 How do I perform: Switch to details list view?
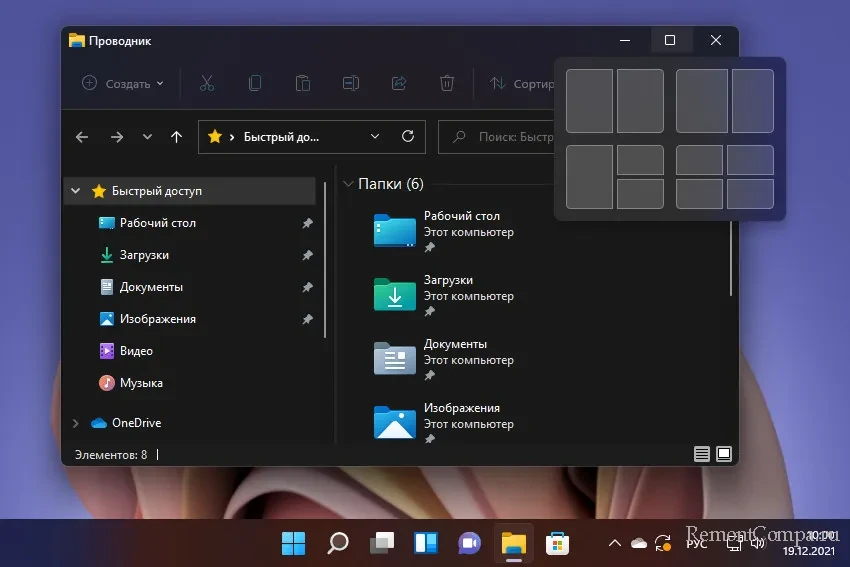tap(702, 455)
